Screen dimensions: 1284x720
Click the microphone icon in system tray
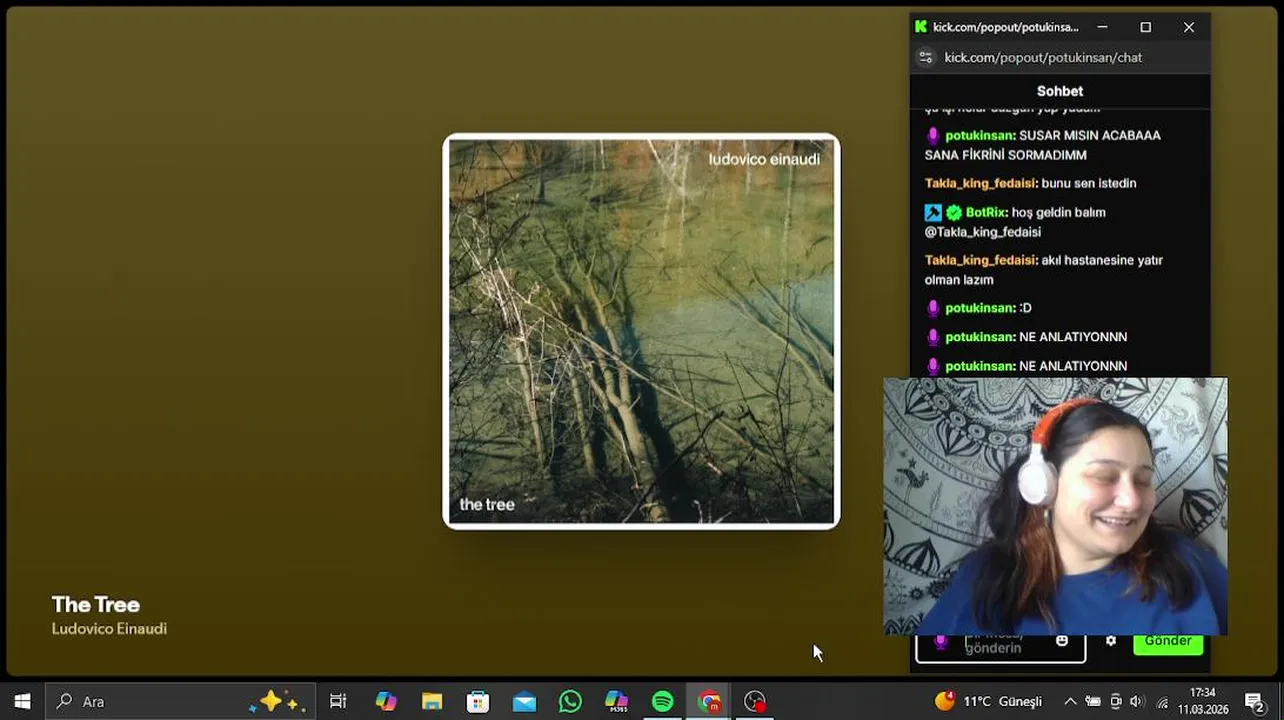pyautogui.click(x=1116, y=702)
